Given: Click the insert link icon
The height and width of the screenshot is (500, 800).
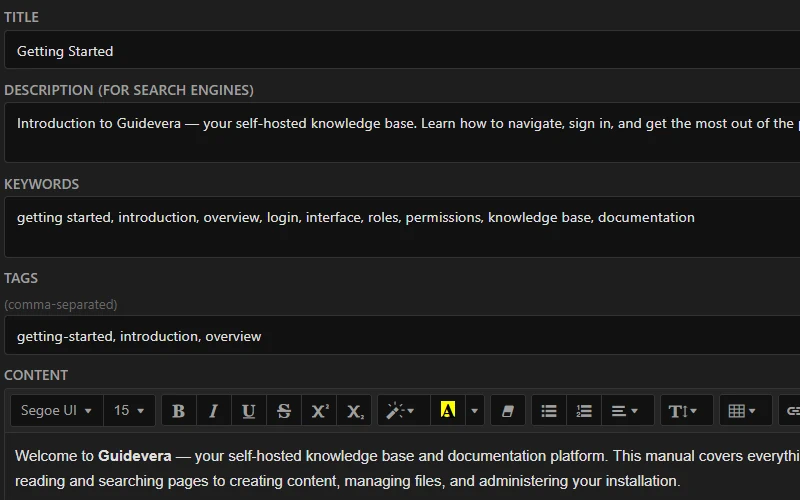Looking at the screenshot, I should click(792, 411).
